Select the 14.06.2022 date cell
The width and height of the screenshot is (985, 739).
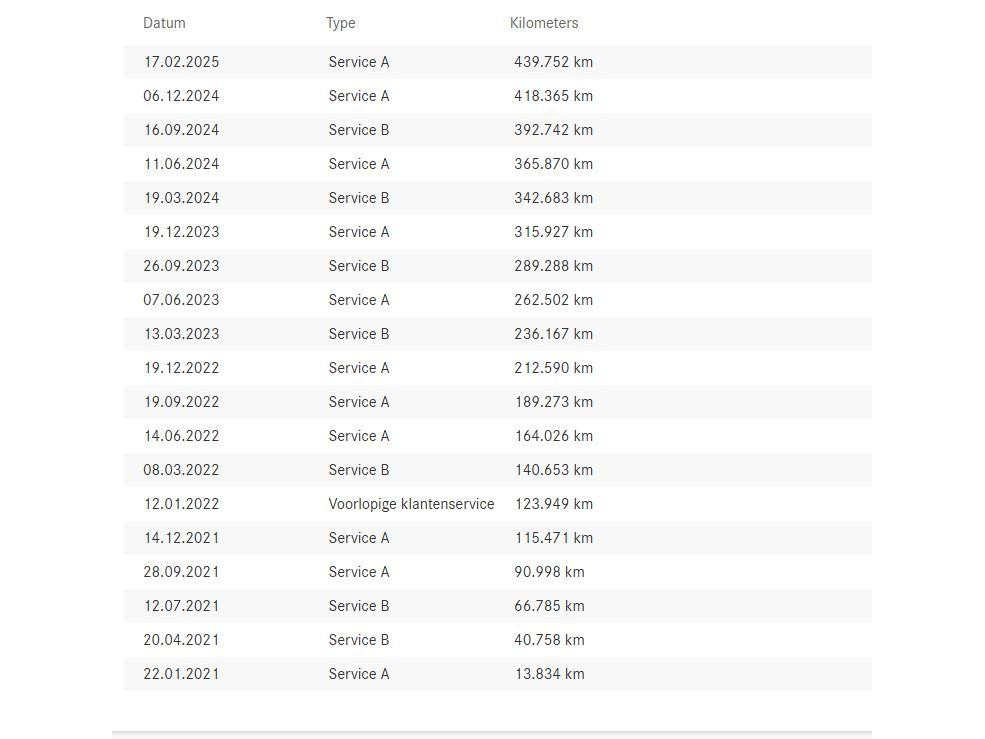tap(182, 435)
